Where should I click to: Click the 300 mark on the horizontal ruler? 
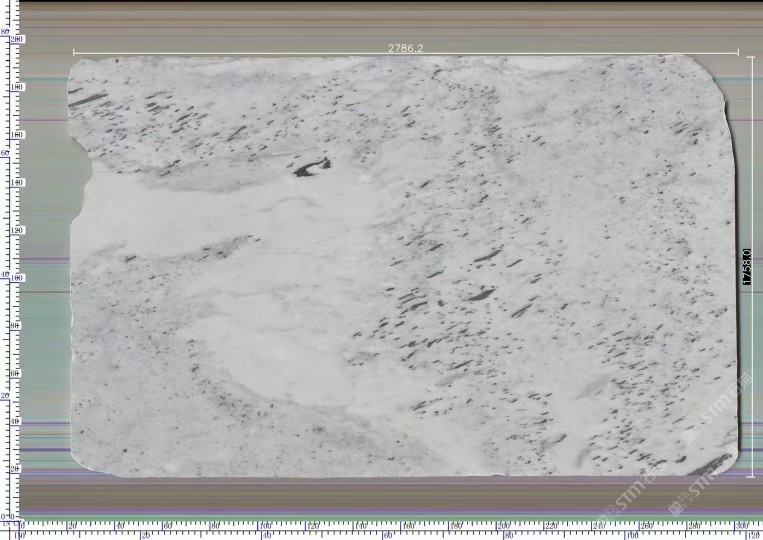[x=741, y=525]
